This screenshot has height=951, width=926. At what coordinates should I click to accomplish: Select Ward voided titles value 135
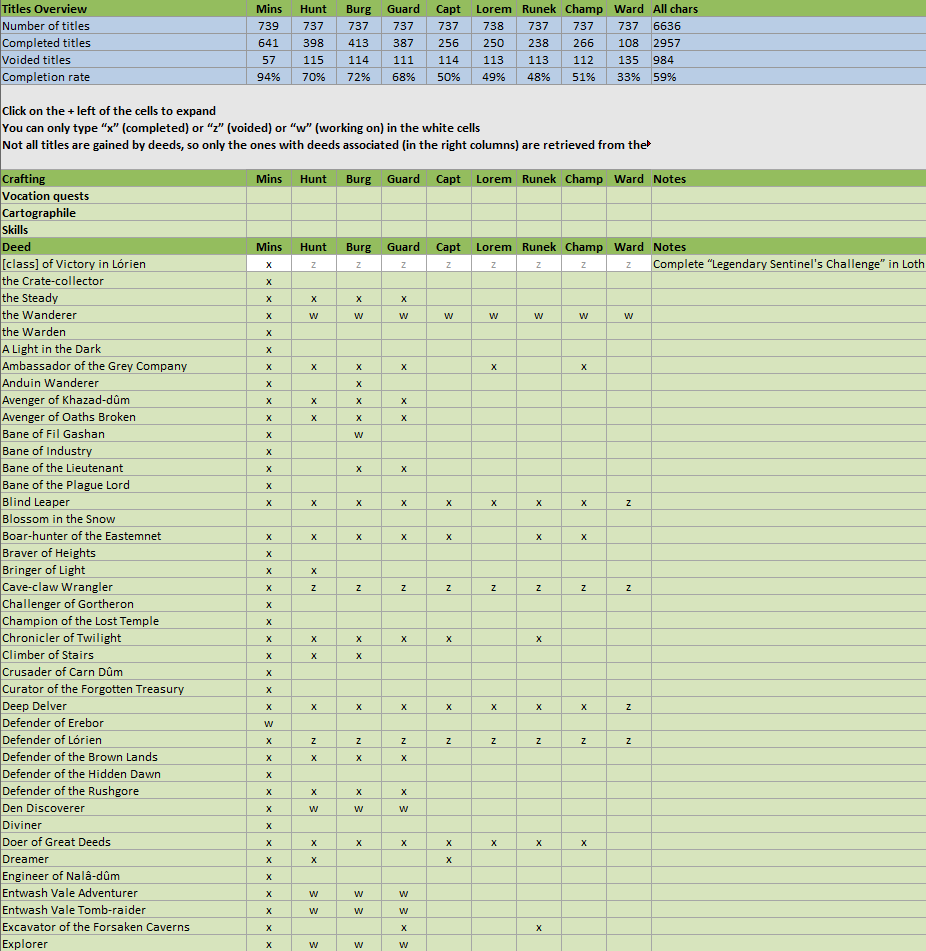click(x=629, y=59)
